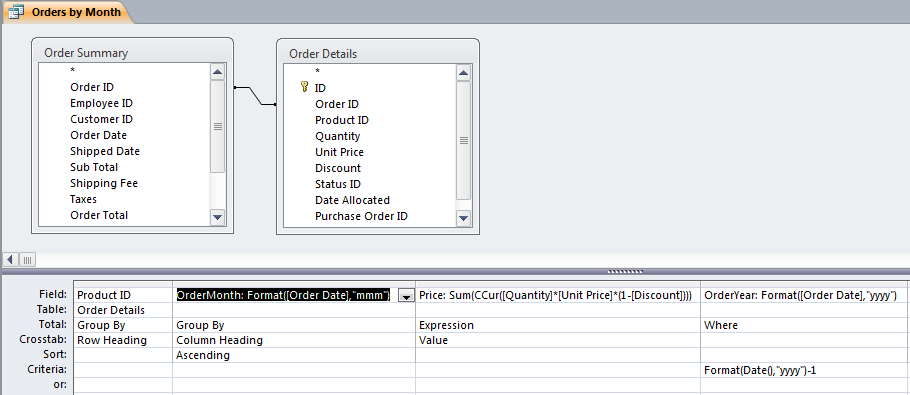This screenshot has height=395, width=910.
Task: Click the Format(Date(),"yyyy")-1 Criteria cell
Action: (805, 369)
